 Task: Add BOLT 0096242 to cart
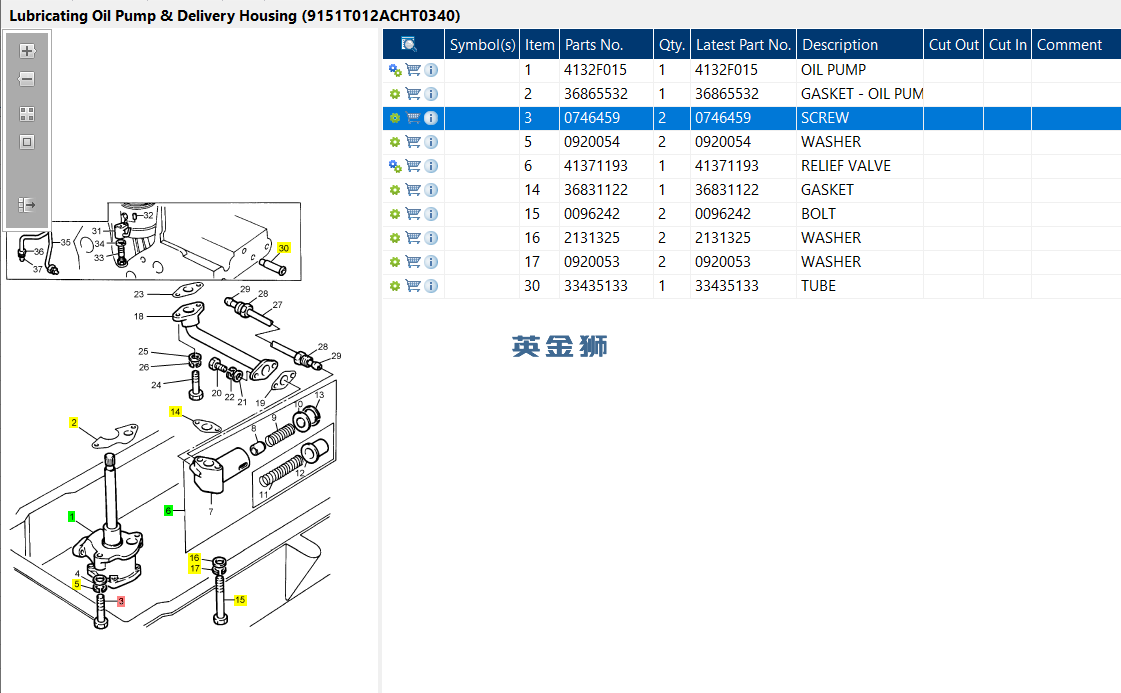click(413, 214)
